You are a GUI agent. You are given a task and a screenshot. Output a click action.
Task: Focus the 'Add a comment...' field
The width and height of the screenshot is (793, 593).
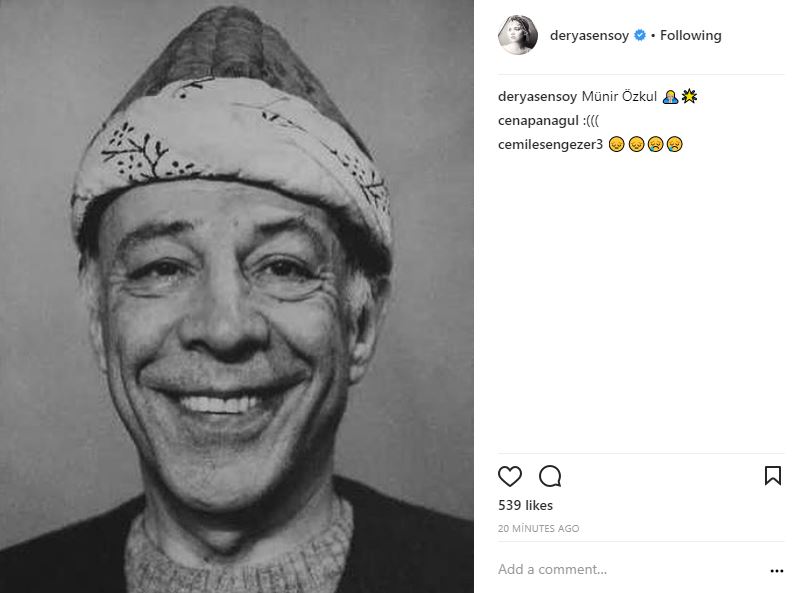[620, 570]
